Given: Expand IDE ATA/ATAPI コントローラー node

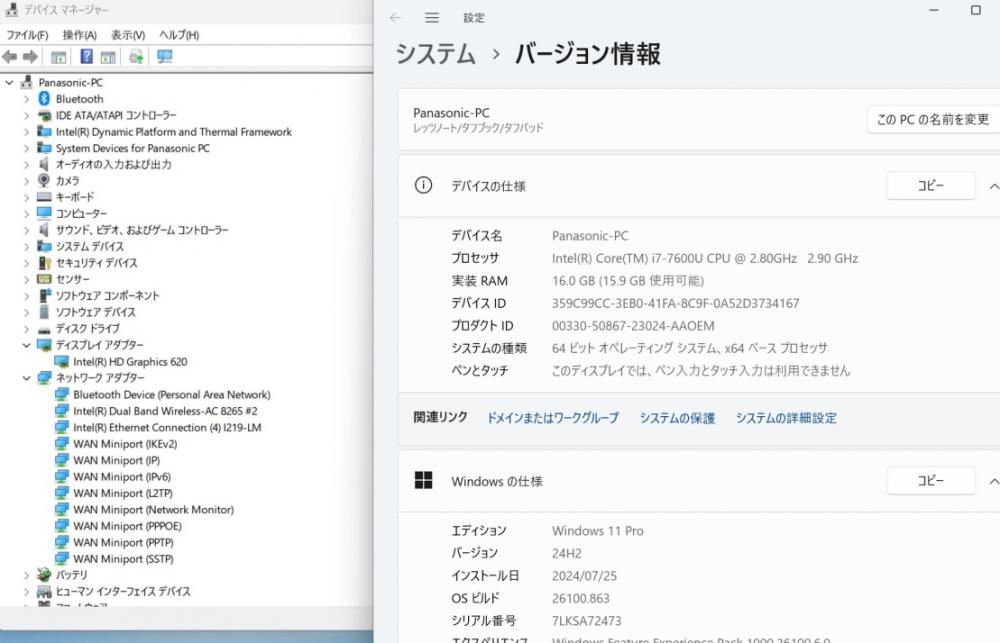Looking at the screenshot, I should pos(26,115).
